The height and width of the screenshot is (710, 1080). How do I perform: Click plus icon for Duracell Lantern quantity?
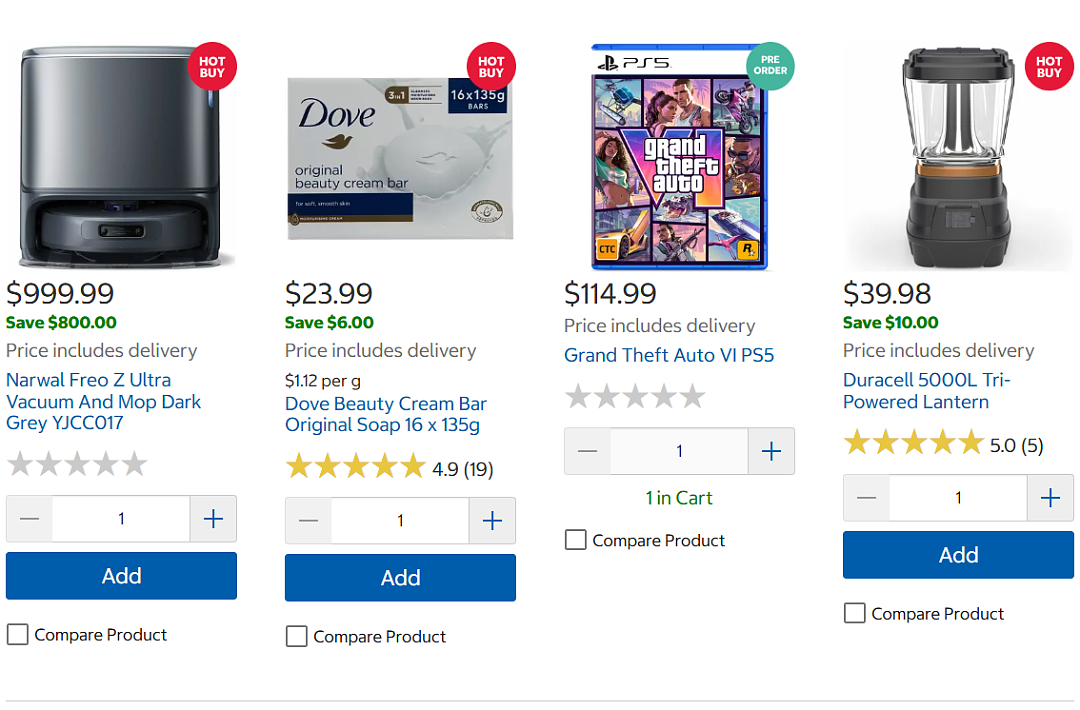pyautogui.click(x=1050, y=498)
